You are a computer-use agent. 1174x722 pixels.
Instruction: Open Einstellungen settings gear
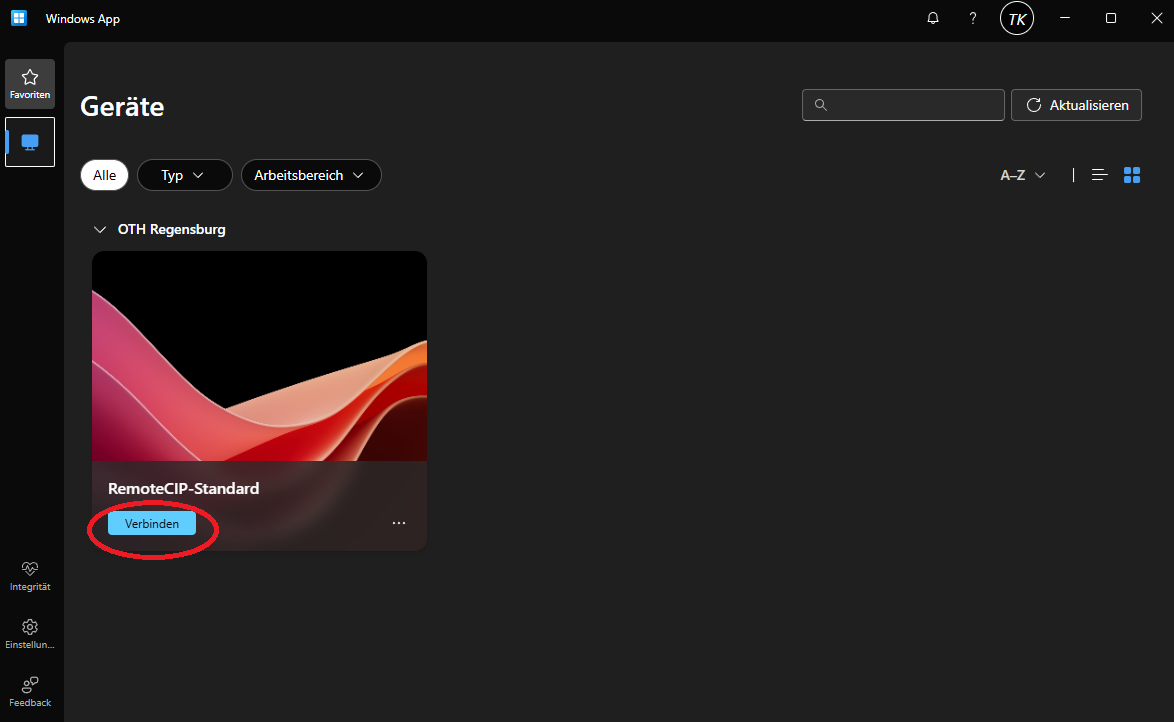pos(30,633)
